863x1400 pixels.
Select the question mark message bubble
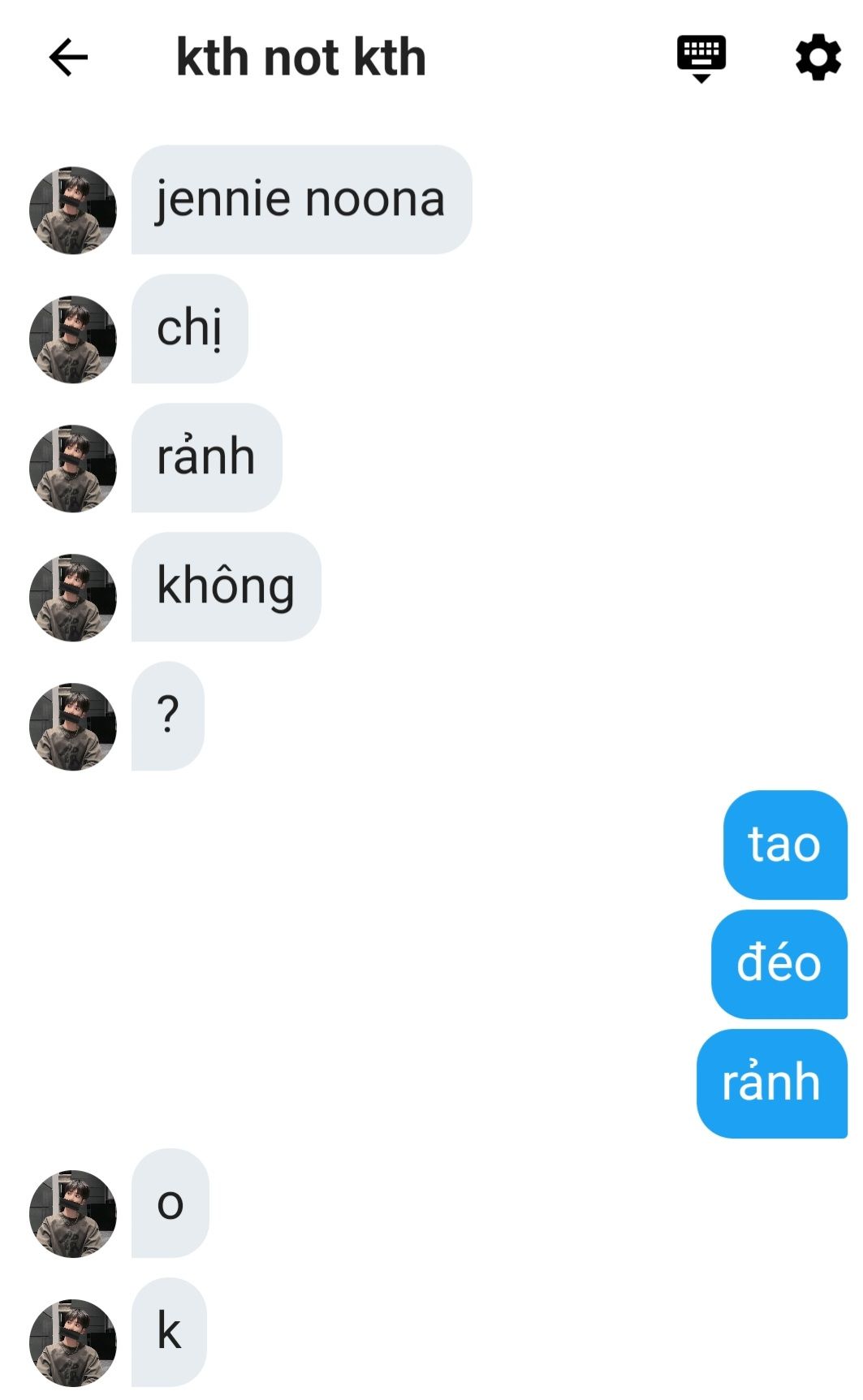pyautogui.click(x=167, y=716)
